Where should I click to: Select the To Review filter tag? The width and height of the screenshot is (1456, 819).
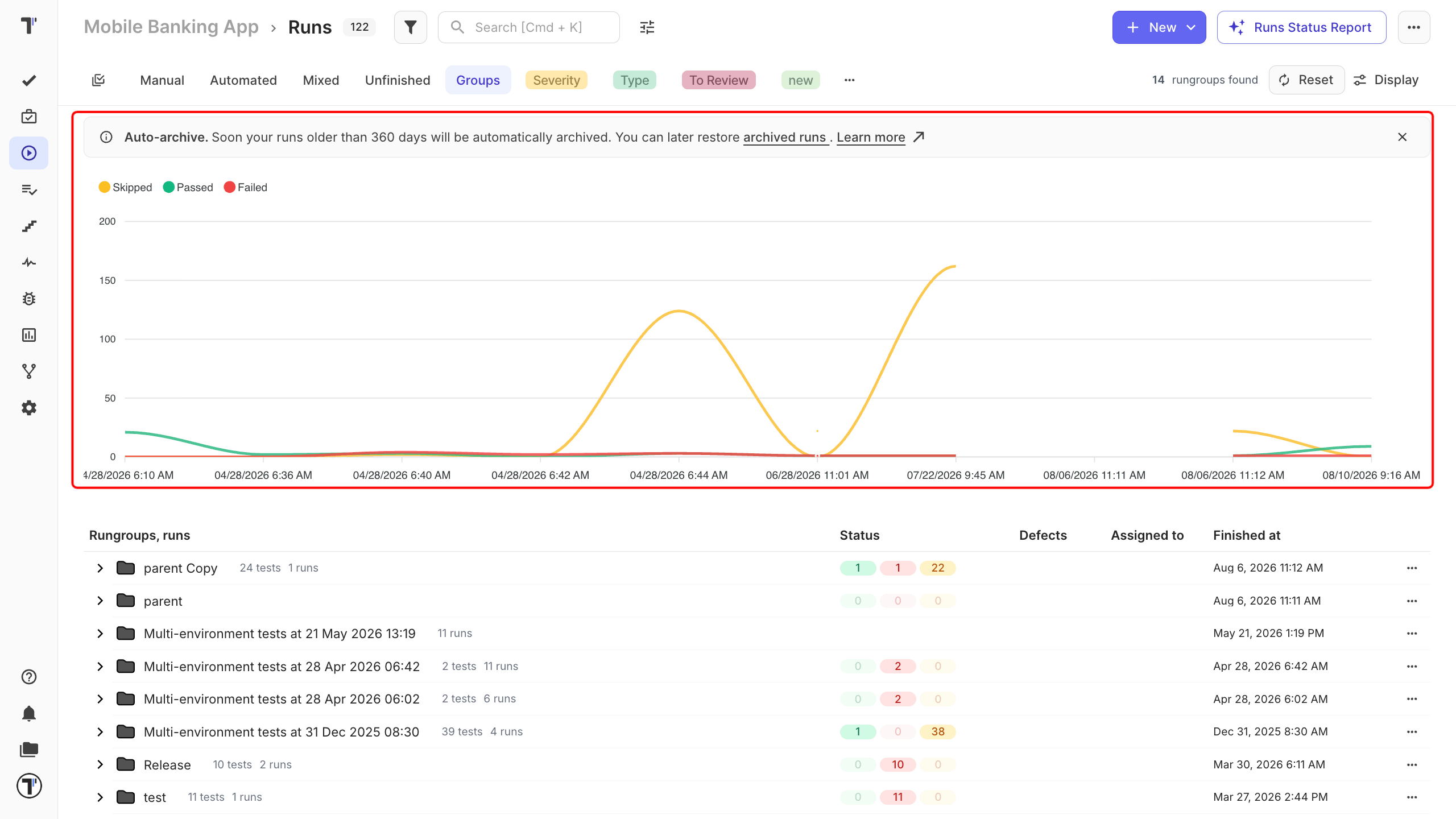pyautogui.click(x=719, y=80)
